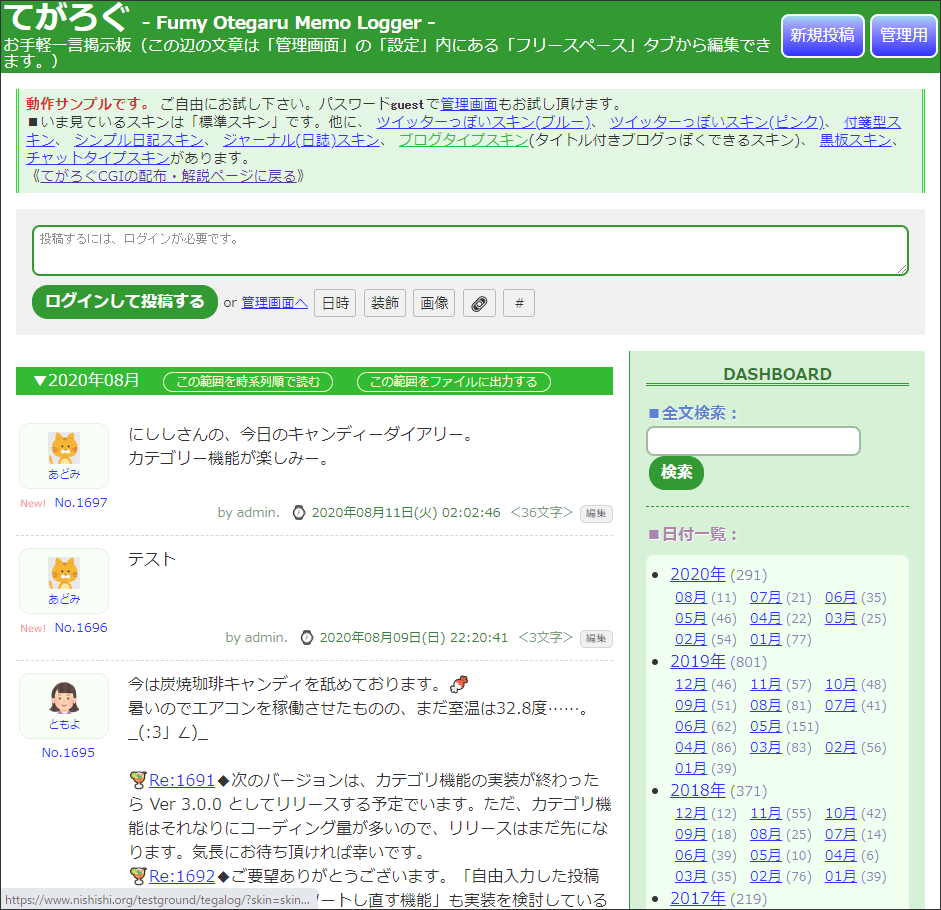Select the 画像 image insert icon

[x=434, y=302]
